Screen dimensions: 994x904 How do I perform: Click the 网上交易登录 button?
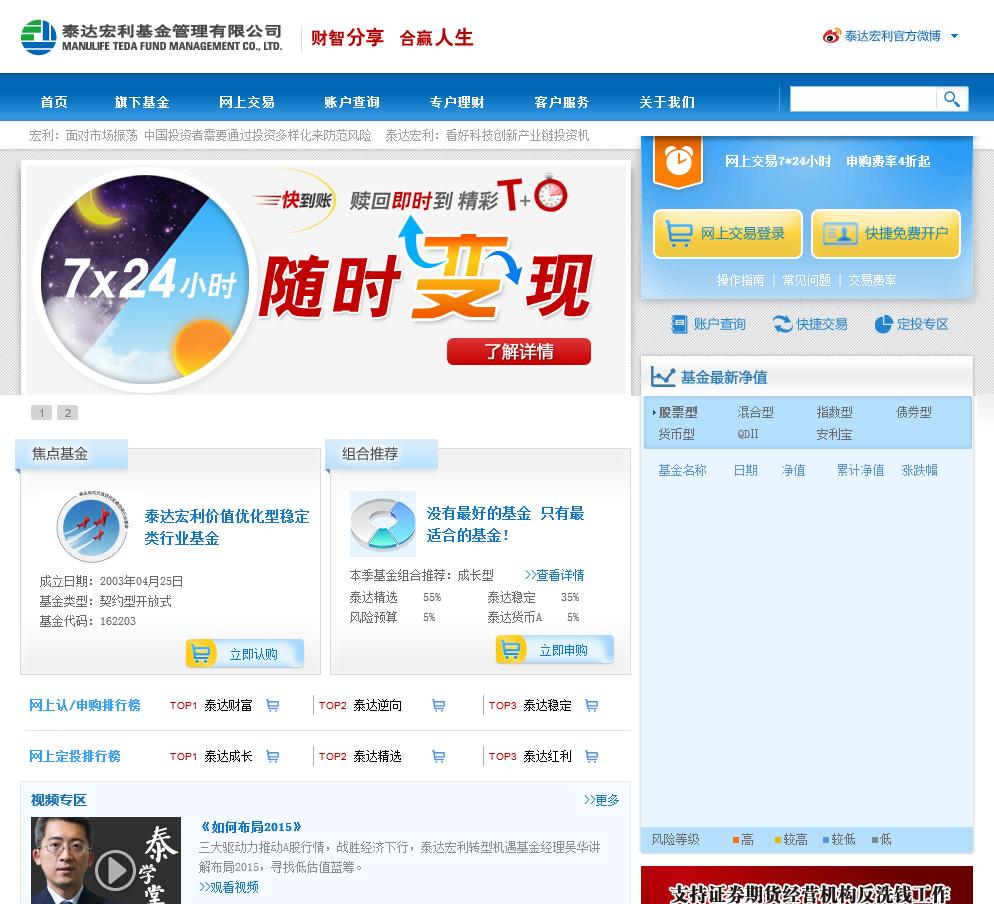click(728, 233)
